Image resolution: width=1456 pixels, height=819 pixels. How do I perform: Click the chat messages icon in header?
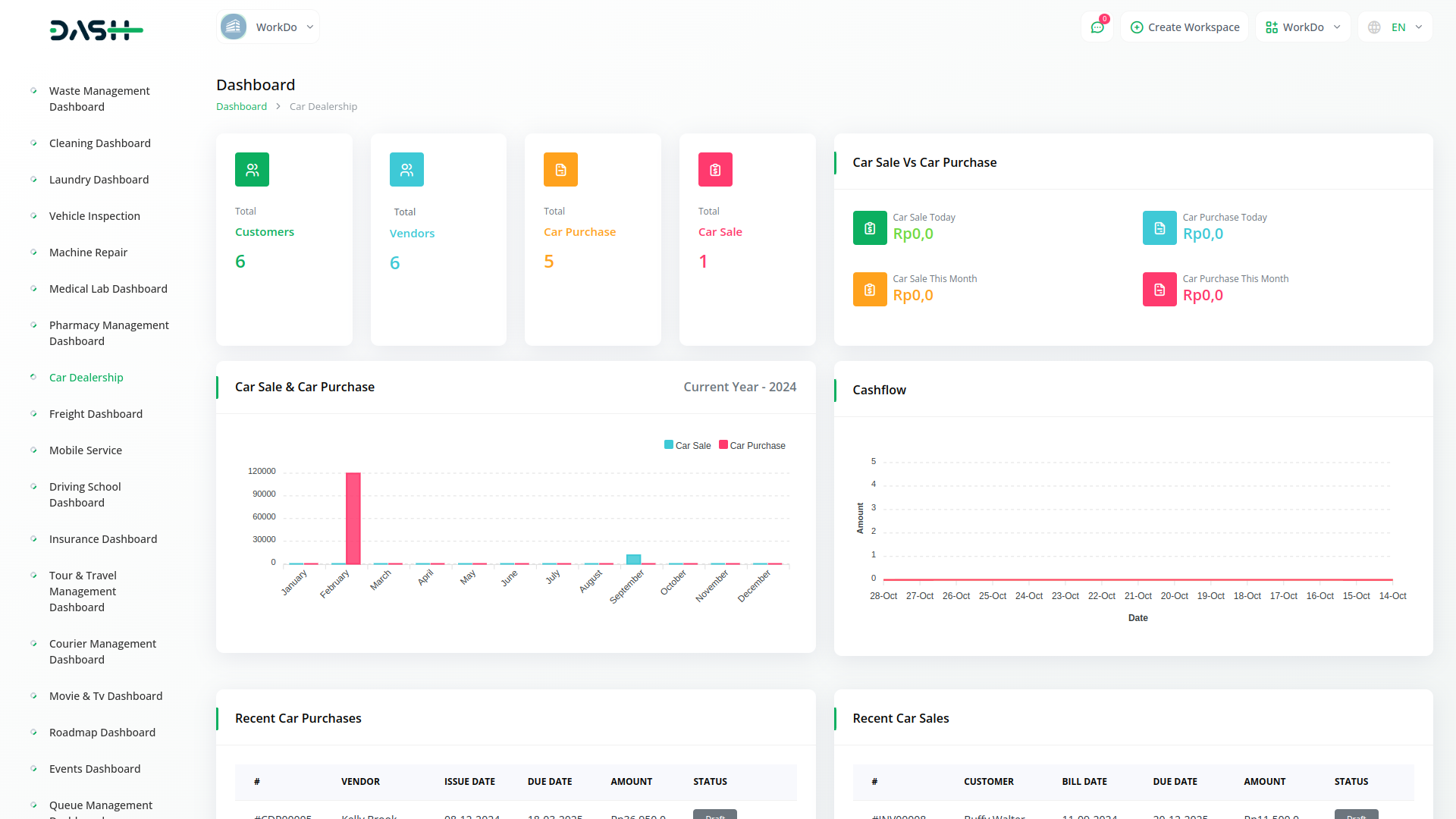tap(1097, 27)
